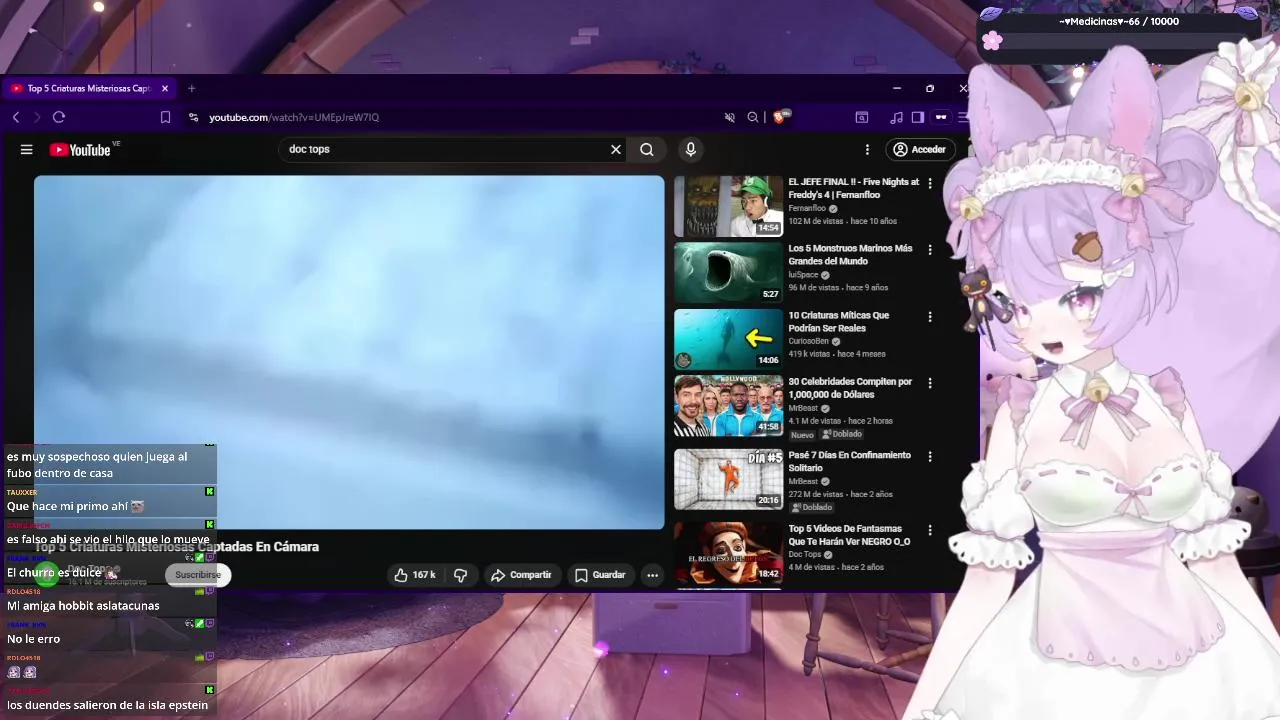Open the browser main menu hamburger icon
The height and width of the screenshot is (720, 1280).
click(x=962, y=117)
